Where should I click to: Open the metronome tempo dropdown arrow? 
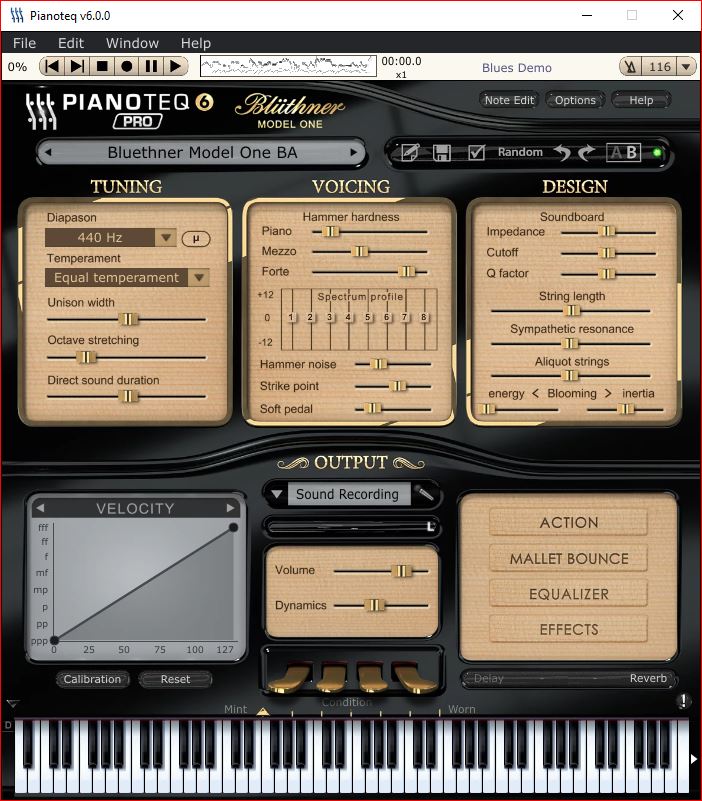click(686, 67)
